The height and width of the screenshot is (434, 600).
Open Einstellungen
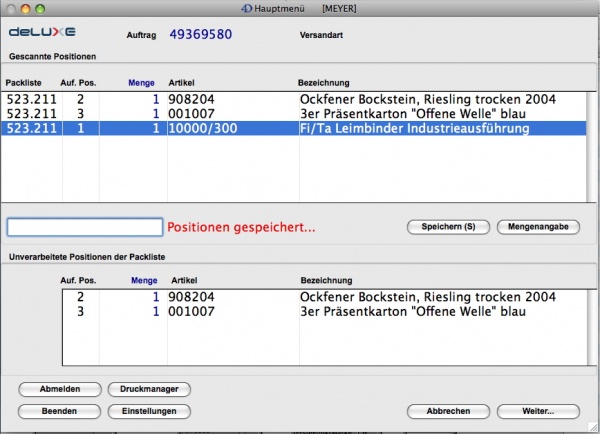148,411
